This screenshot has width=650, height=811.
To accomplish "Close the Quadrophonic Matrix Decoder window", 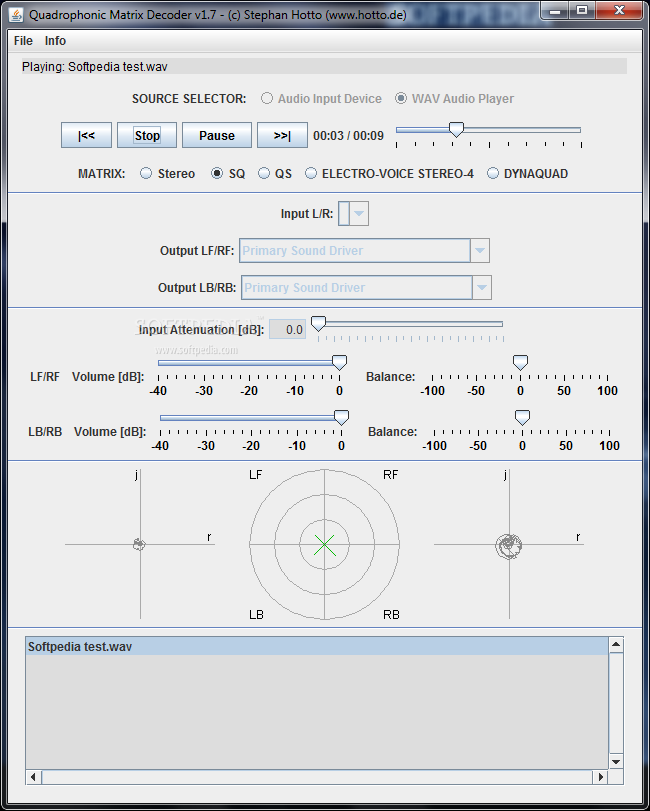I will [619, 11].
